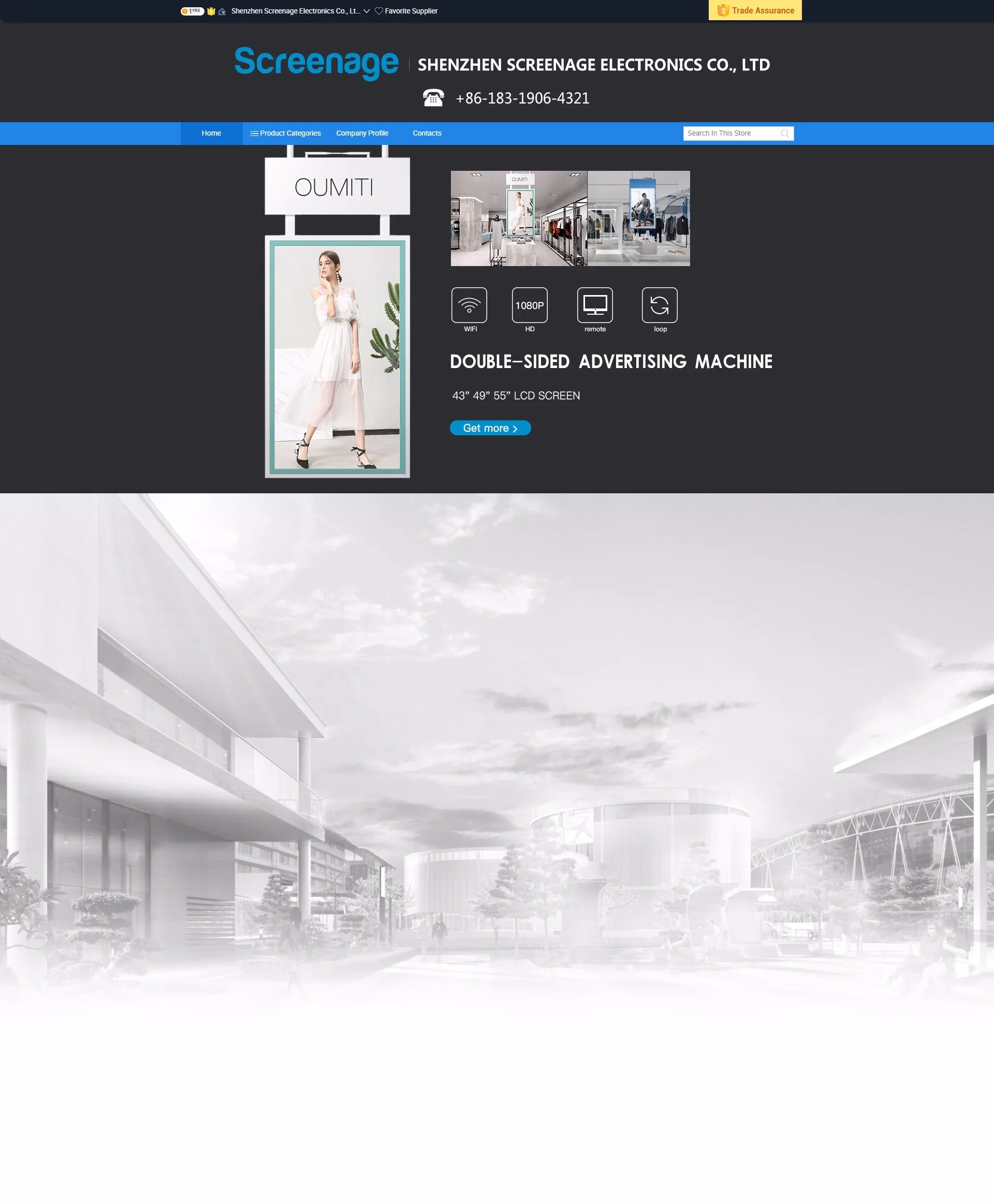Open the Home tab
Image resolution: width=994 pixels, height=1204 pixels.
pyautogui.click(x=211, y=133)
